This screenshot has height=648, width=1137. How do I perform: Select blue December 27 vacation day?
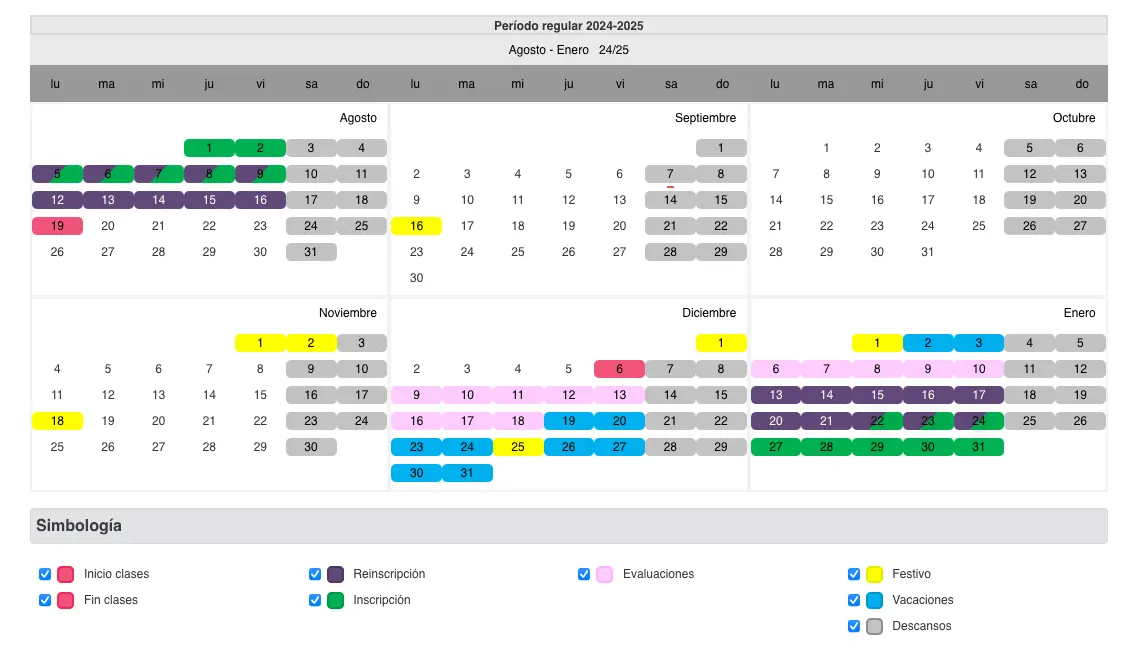click(619, 447)
